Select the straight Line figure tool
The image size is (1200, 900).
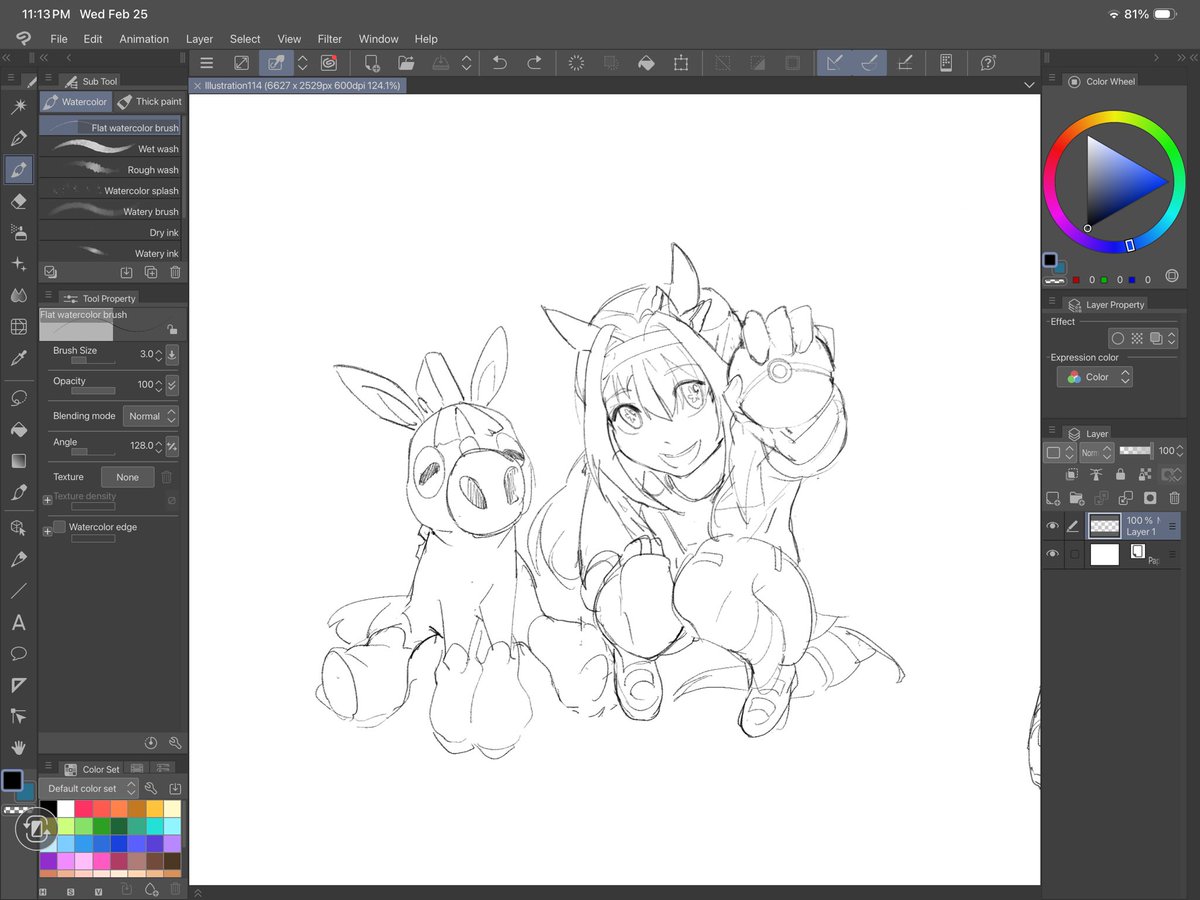pos(19,590)
